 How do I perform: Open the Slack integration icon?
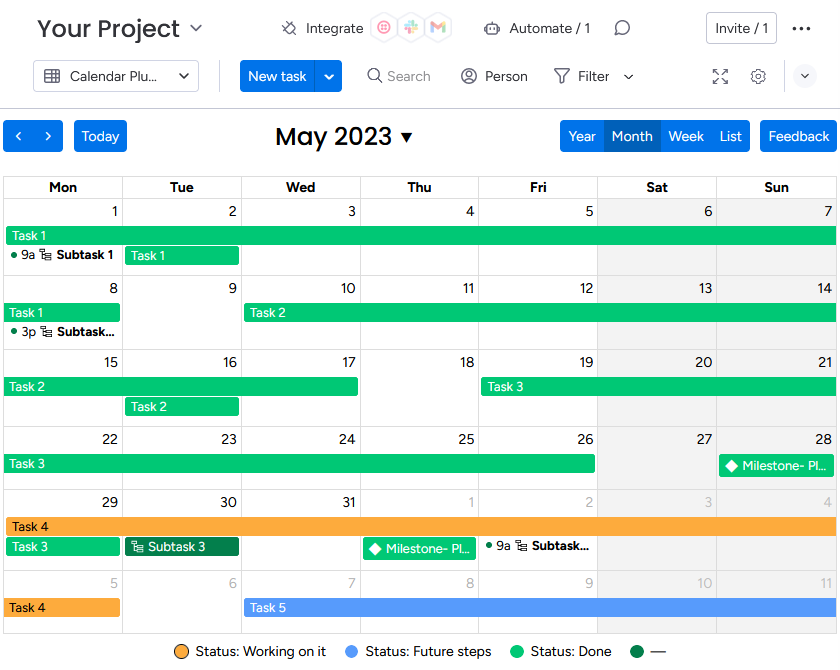click(x=411, y=28)
